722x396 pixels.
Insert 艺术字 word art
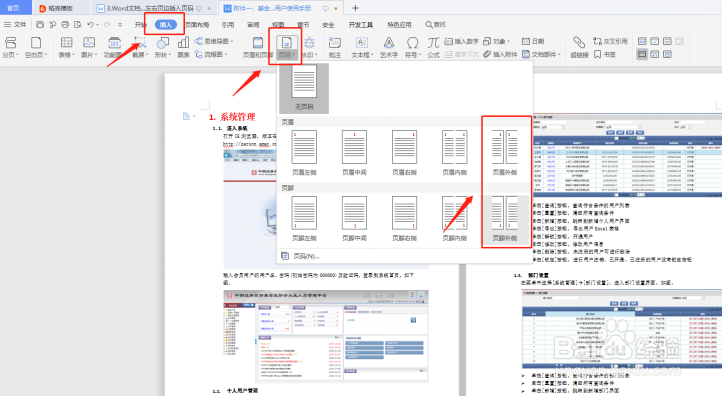(389, 47)
